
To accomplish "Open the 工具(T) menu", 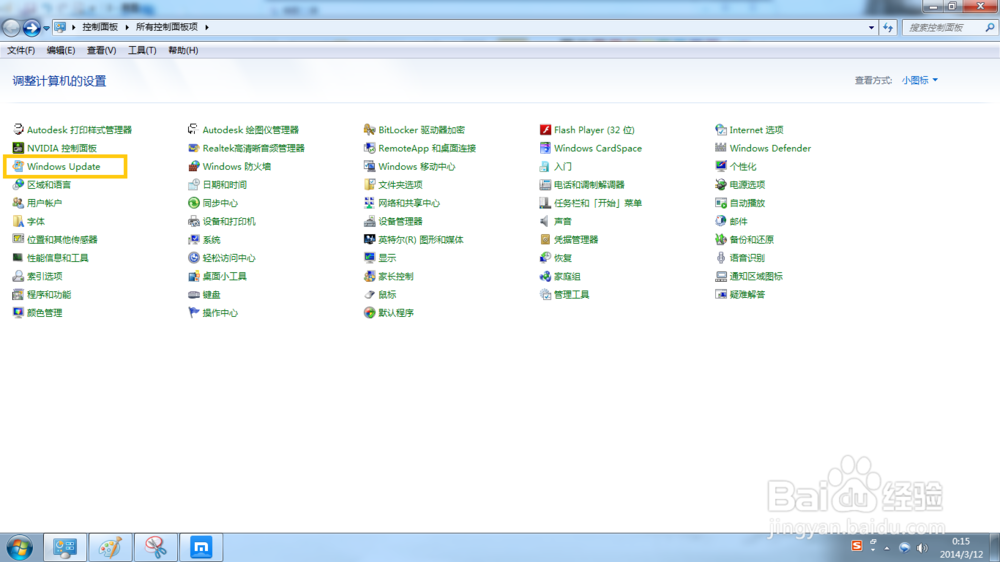I will point(142,50).
